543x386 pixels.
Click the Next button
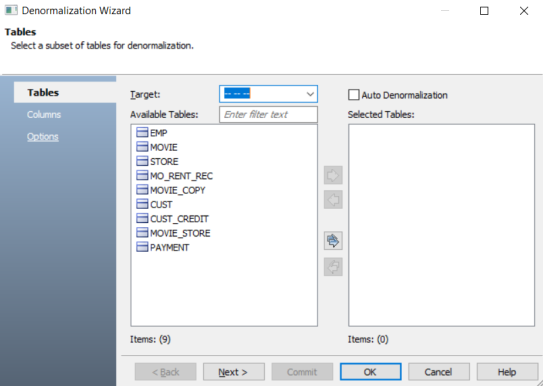click(x=234, y=372)
